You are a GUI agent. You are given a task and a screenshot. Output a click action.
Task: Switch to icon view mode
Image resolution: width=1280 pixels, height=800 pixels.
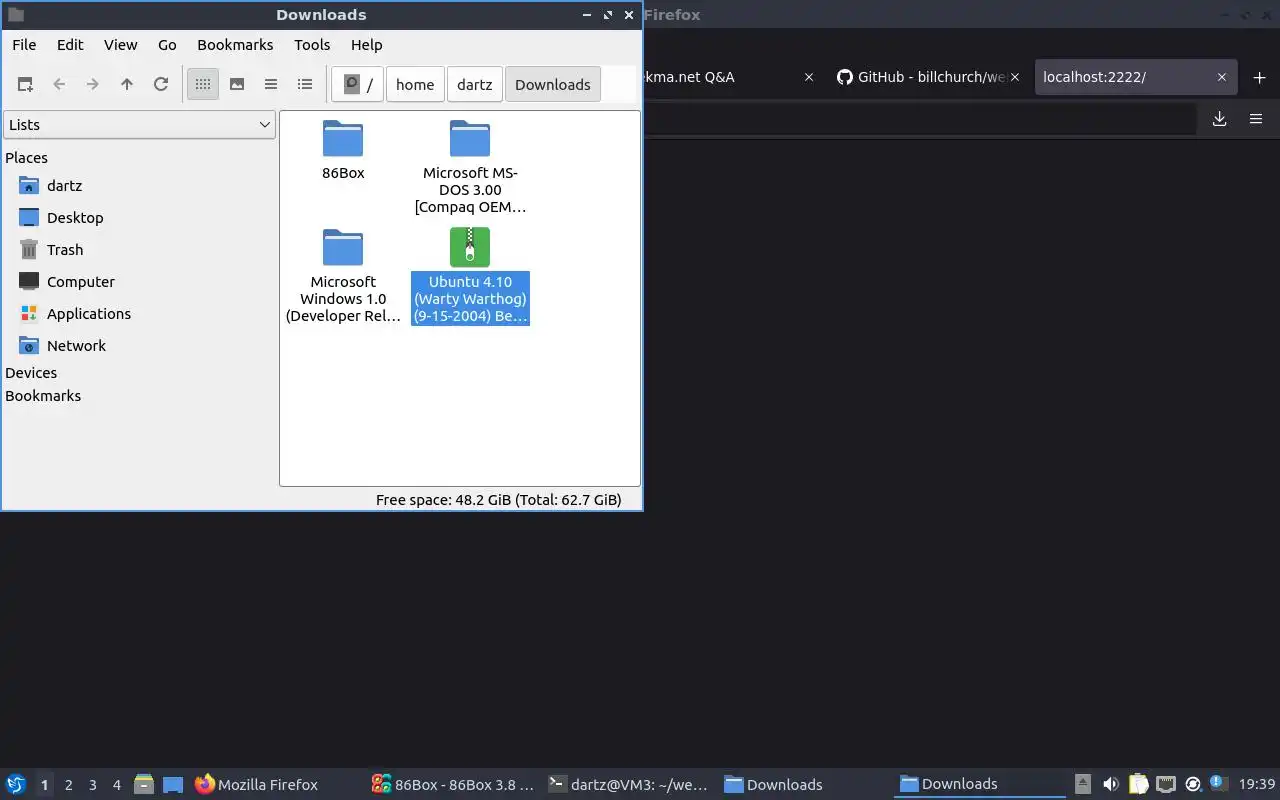tap(203, 85)
